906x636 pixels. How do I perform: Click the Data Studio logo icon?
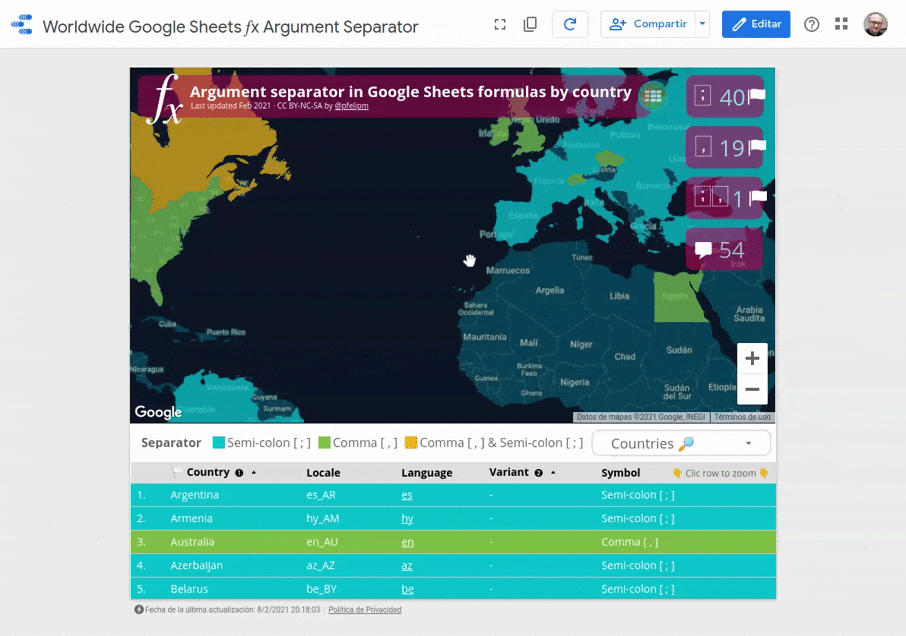pos(22,24)
